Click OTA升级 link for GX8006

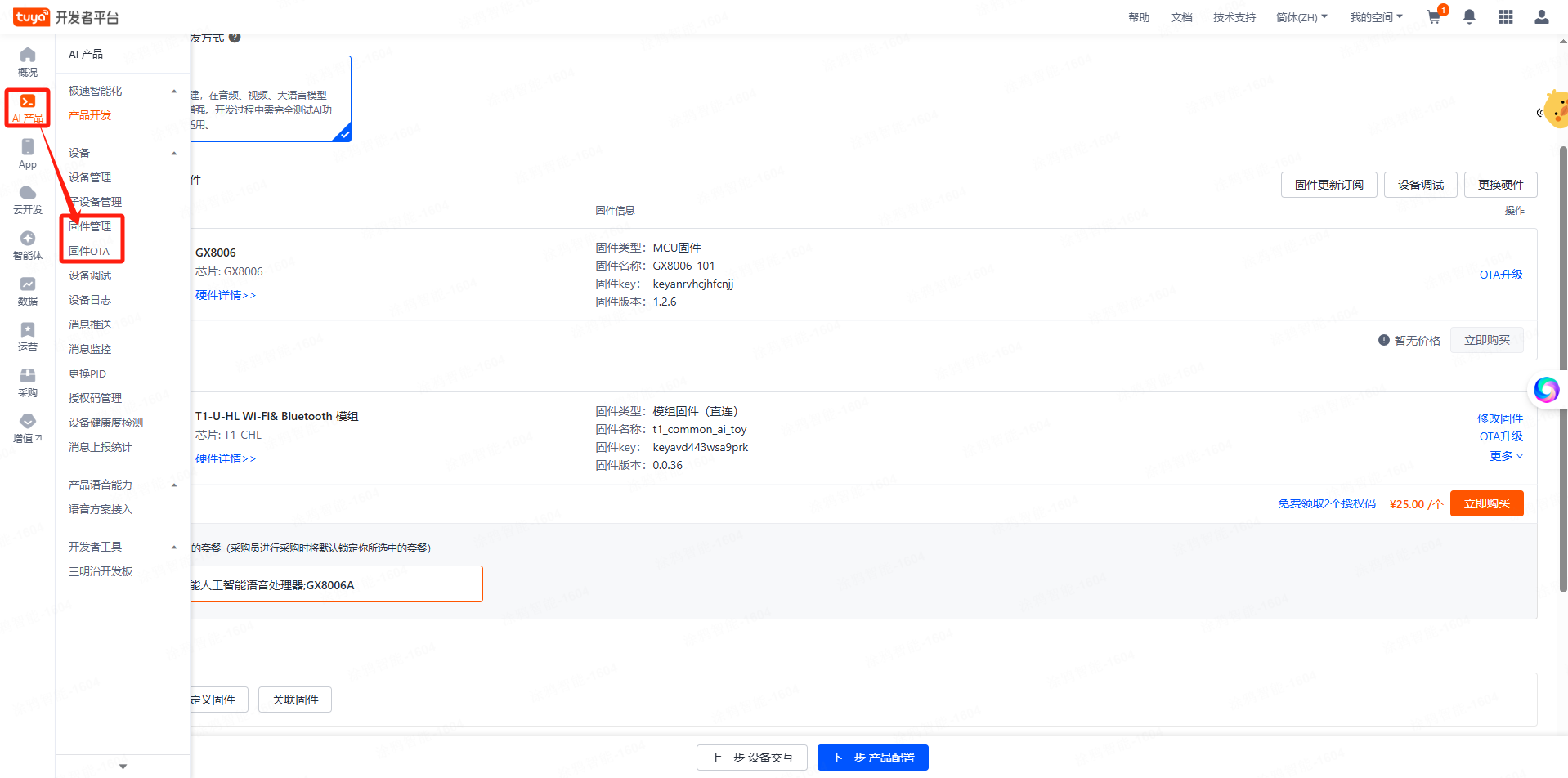tap(1501, 275)
